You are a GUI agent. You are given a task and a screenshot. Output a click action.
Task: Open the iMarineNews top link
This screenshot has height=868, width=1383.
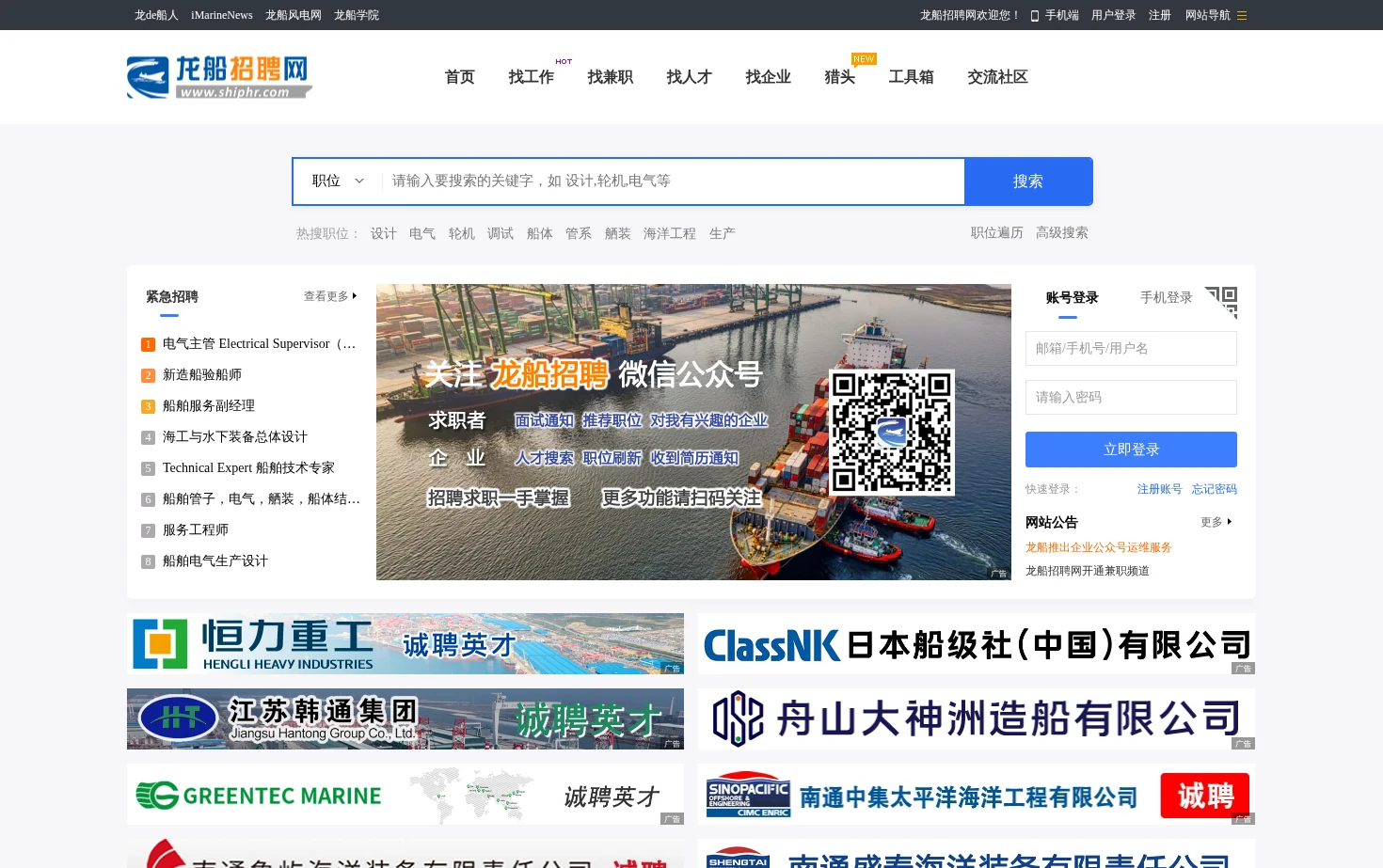point(222,15)
